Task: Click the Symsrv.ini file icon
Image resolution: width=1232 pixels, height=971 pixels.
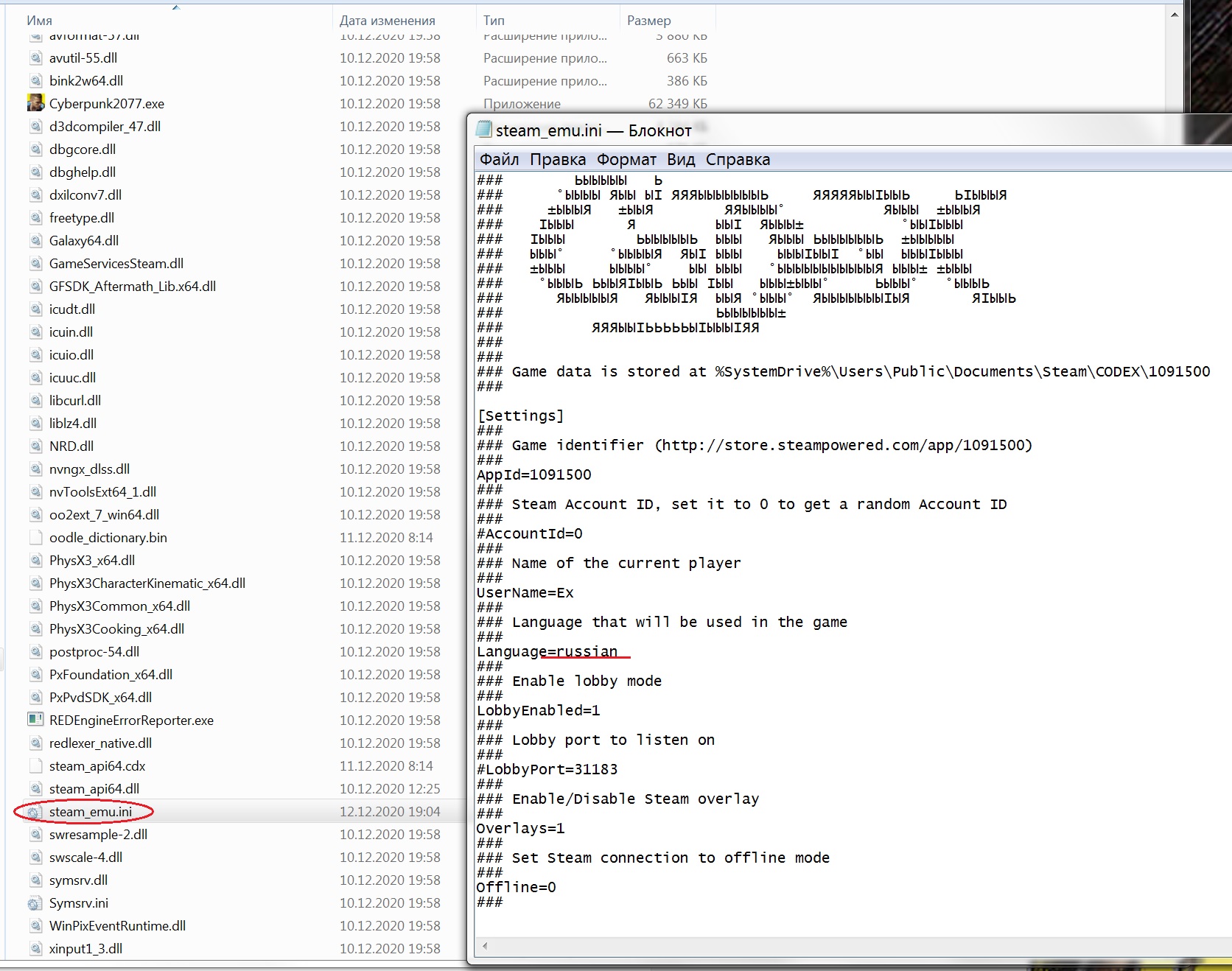Action: [x=35, y=903]
